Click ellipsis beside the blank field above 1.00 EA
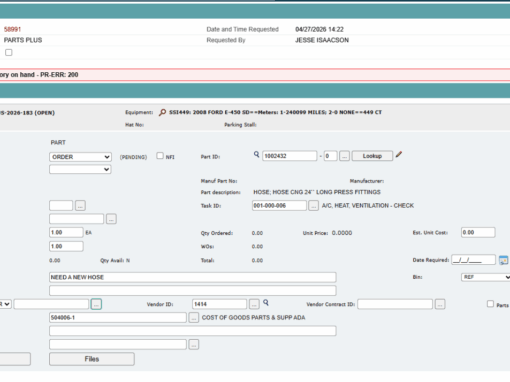 [111, 219]
